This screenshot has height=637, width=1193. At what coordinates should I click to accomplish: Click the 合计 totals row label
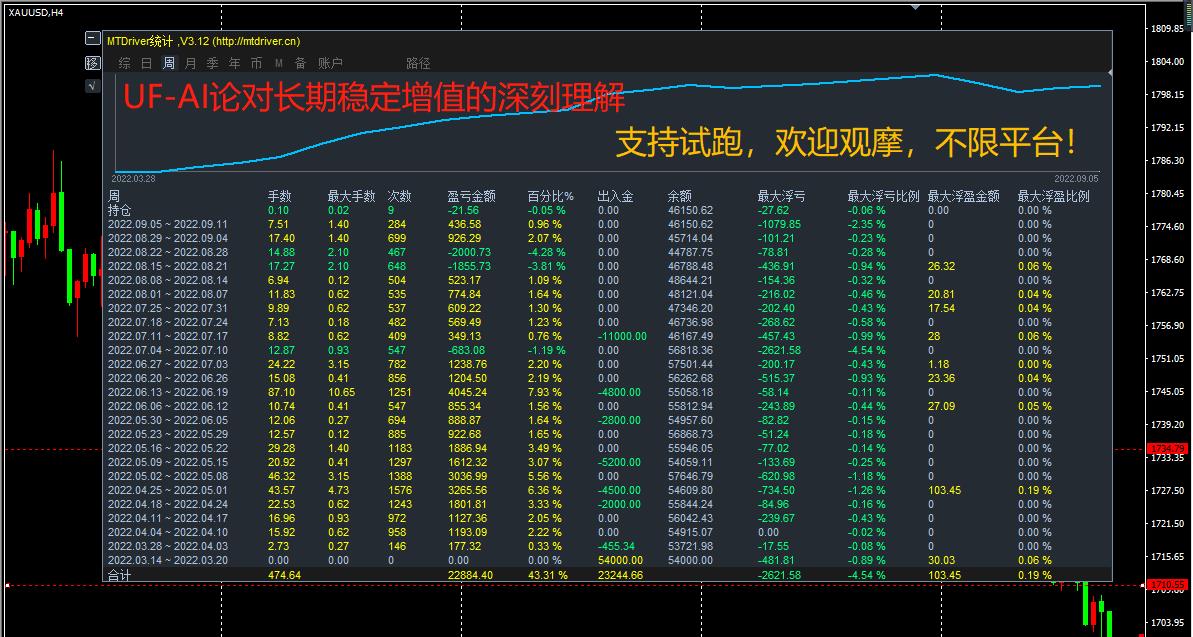point(119,575)
